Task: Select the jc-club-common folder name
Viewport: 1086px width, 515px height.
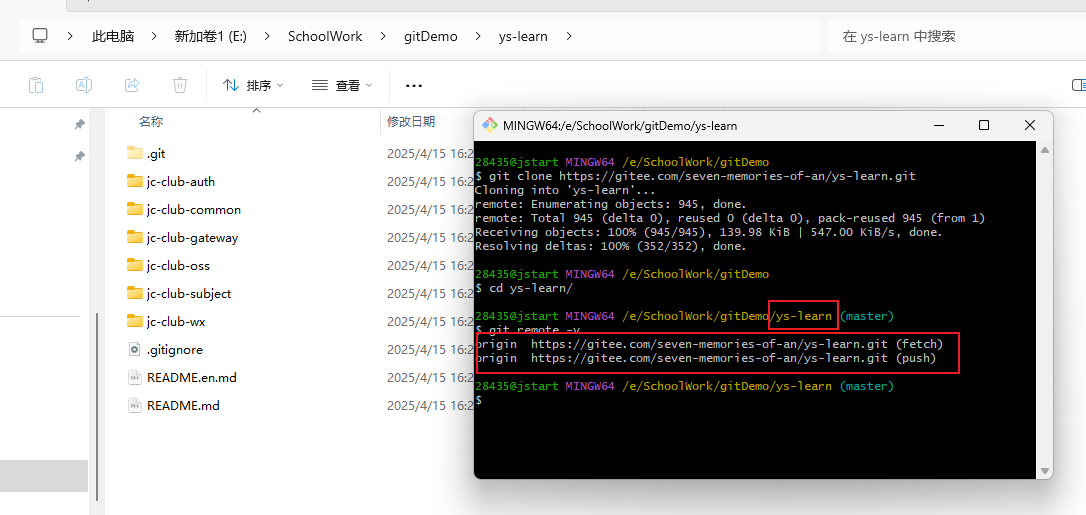Action: [194, 210]
